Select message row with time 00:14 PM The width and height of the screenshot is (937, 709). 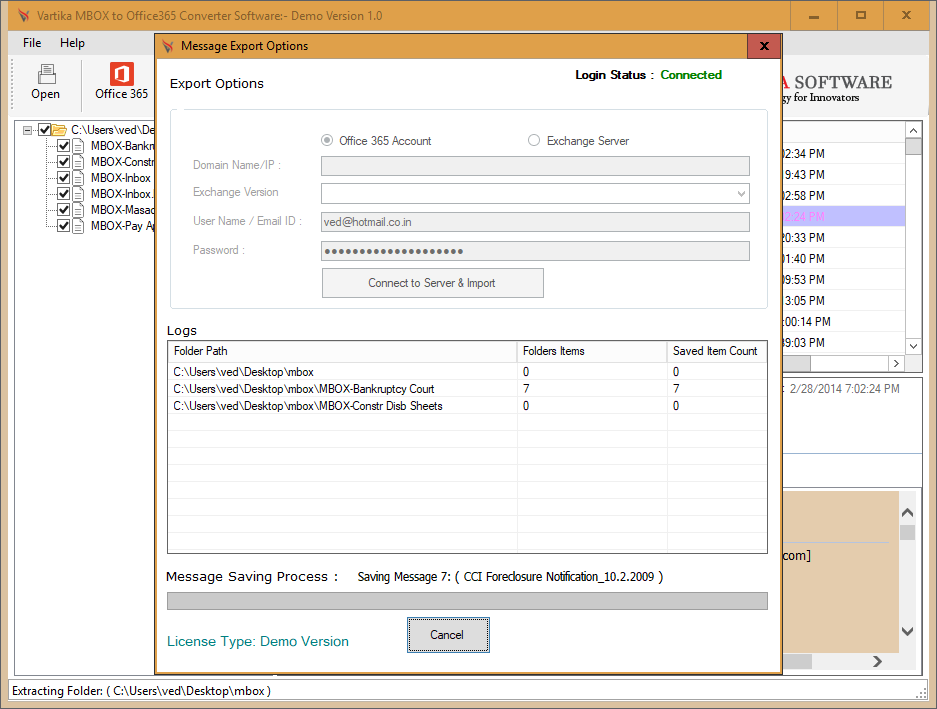844,322
